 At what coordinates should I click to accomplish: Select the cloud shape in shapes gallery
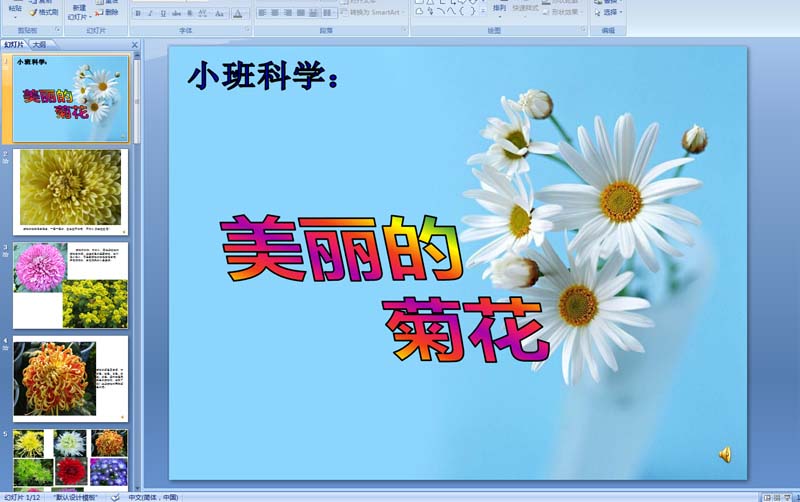click(x=419, y=11)
